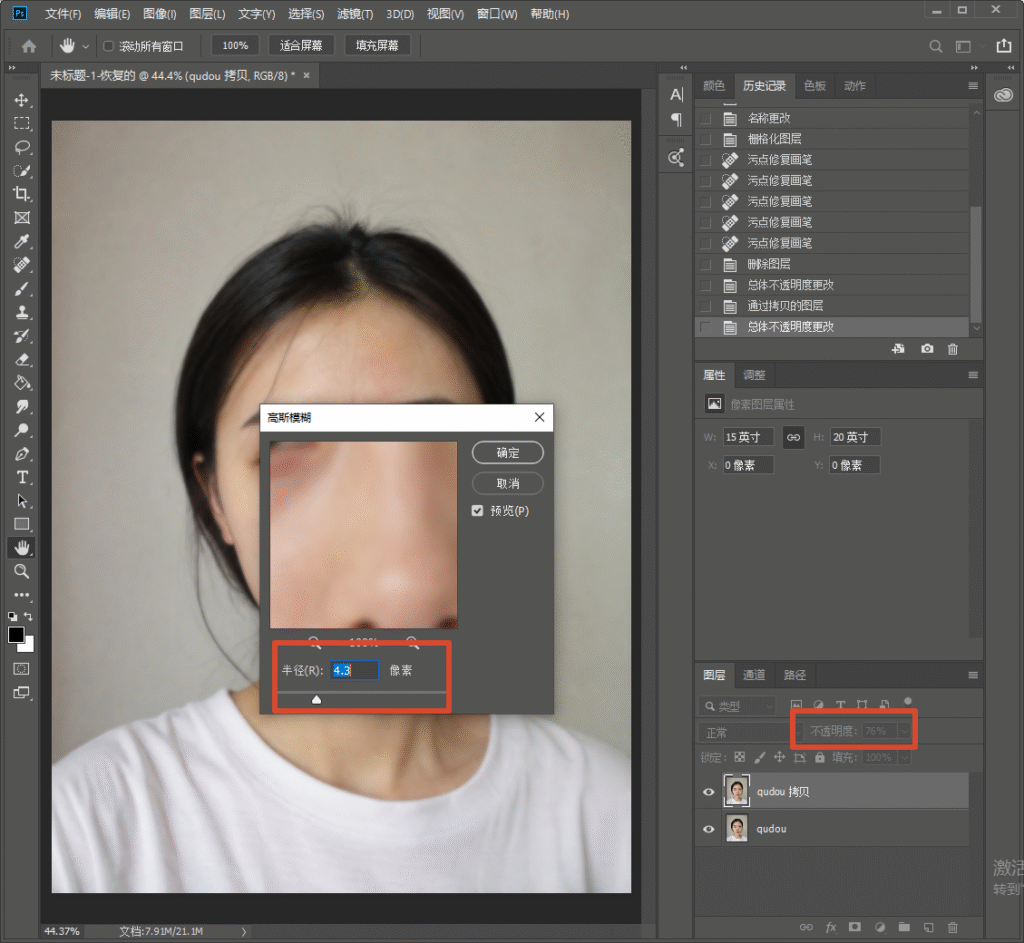Toggle history source box for 删除图层

pos(705,264)
